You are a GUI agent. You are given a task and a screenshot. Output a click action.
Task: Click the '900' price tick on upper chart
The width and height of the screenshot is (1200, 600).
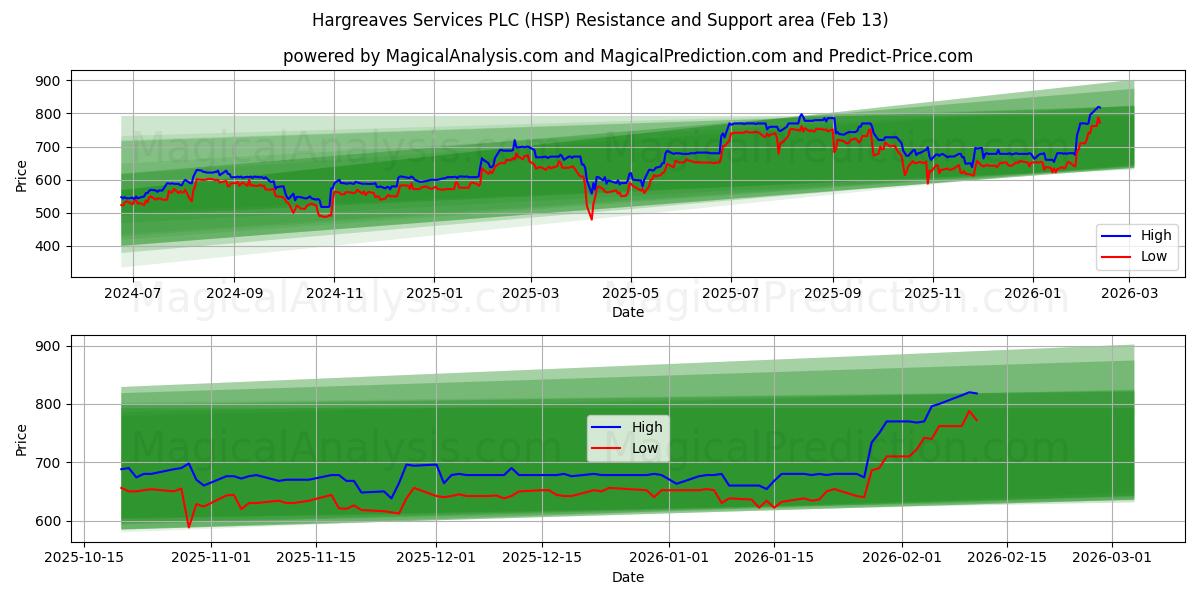click(x=49, y=81)
